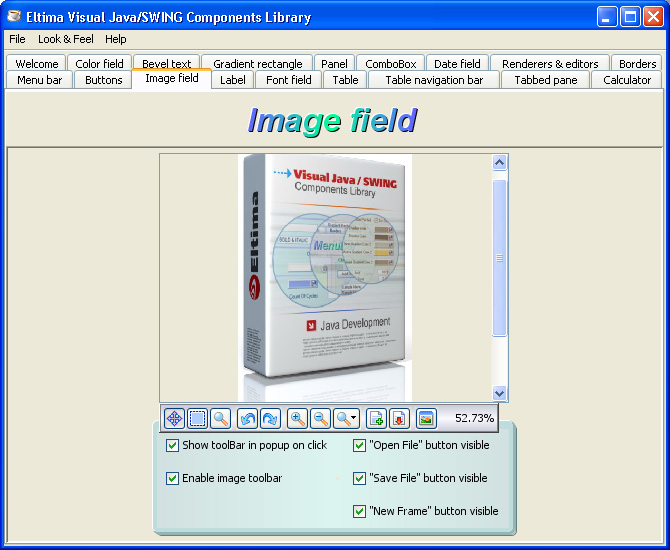Maximize the Eltima window
This screenshot has height=550, width=670.
(630, 17)
